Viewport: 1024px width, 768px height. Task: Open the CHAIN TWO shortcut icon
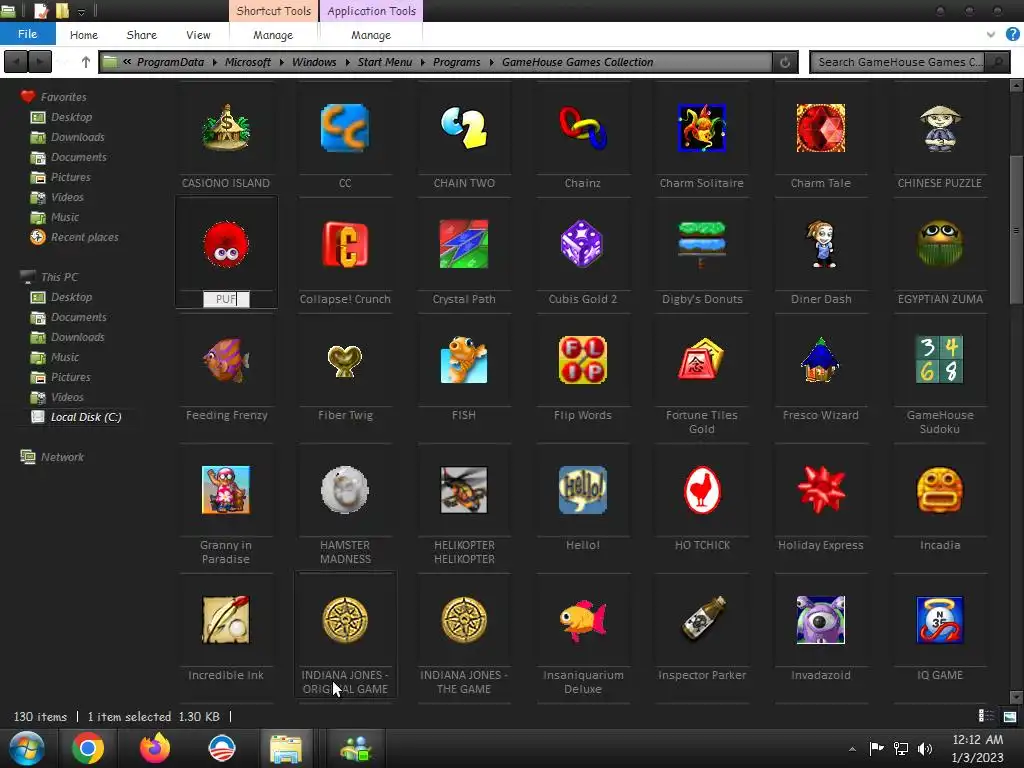point(464,128)
